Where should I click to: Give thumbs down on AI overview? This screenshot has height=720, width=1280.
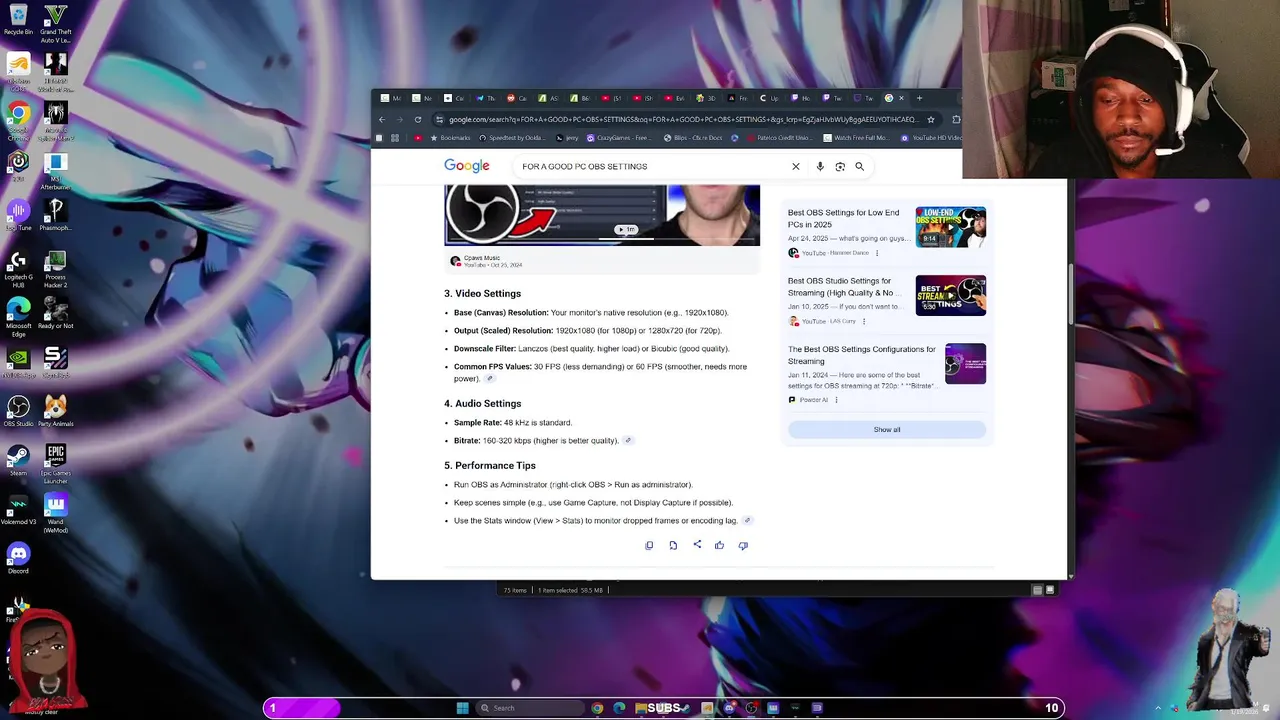743,545
